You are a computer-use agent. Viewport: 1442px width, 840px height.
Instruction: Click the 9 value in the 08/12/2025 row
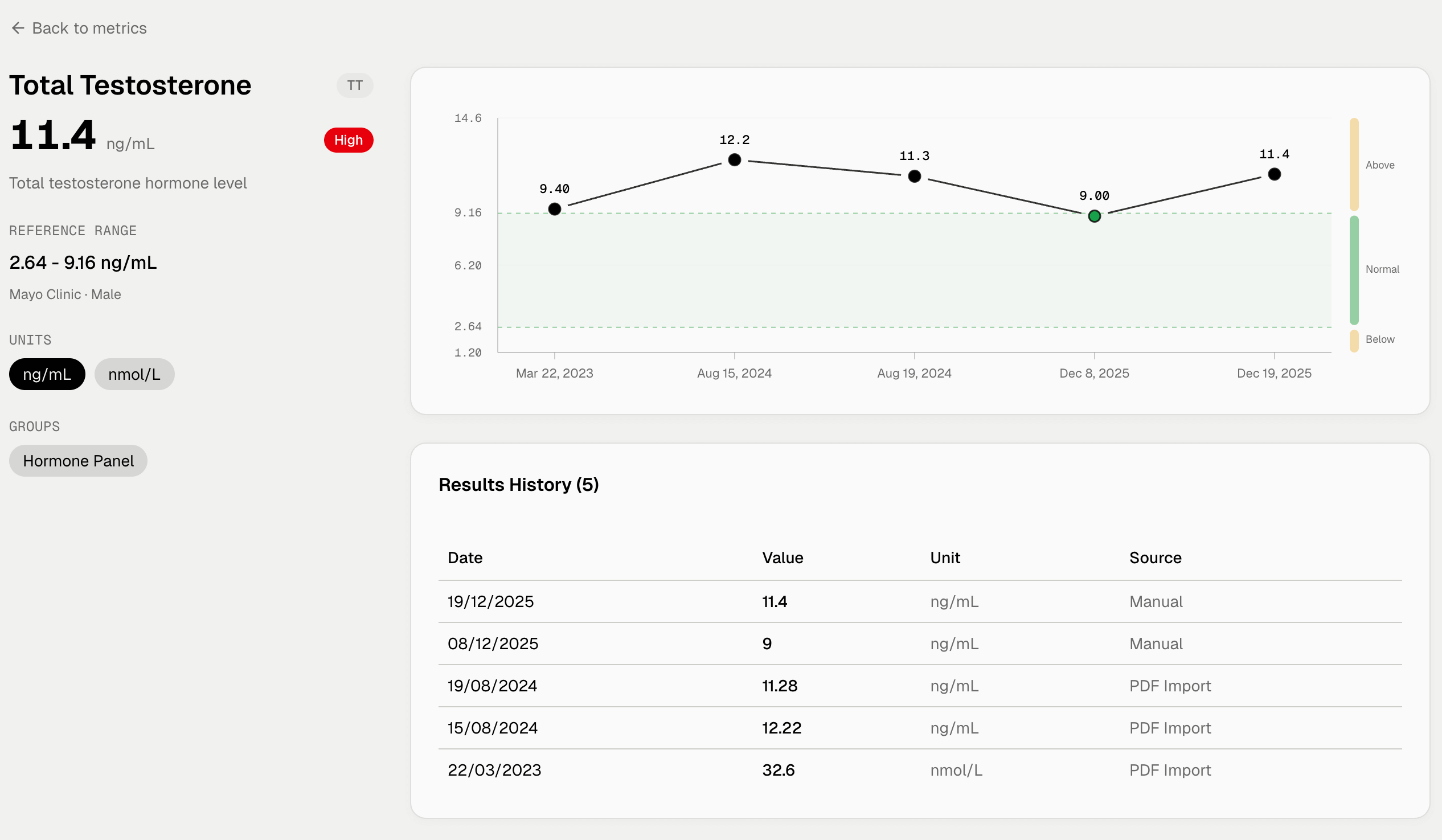click(x=767, y=644)
